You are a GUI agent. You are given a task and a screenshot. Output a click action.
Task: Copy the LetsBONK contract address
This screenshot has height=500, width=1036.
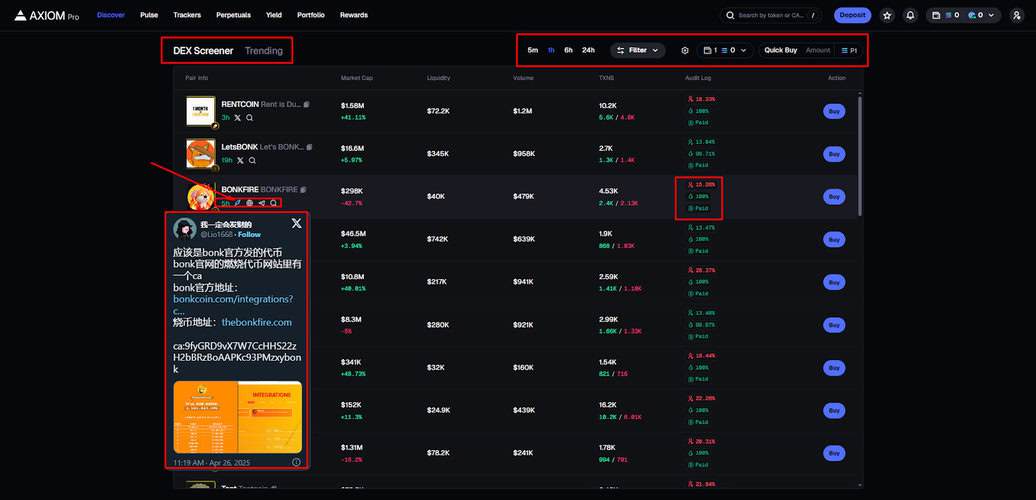(x=310, y=147)
